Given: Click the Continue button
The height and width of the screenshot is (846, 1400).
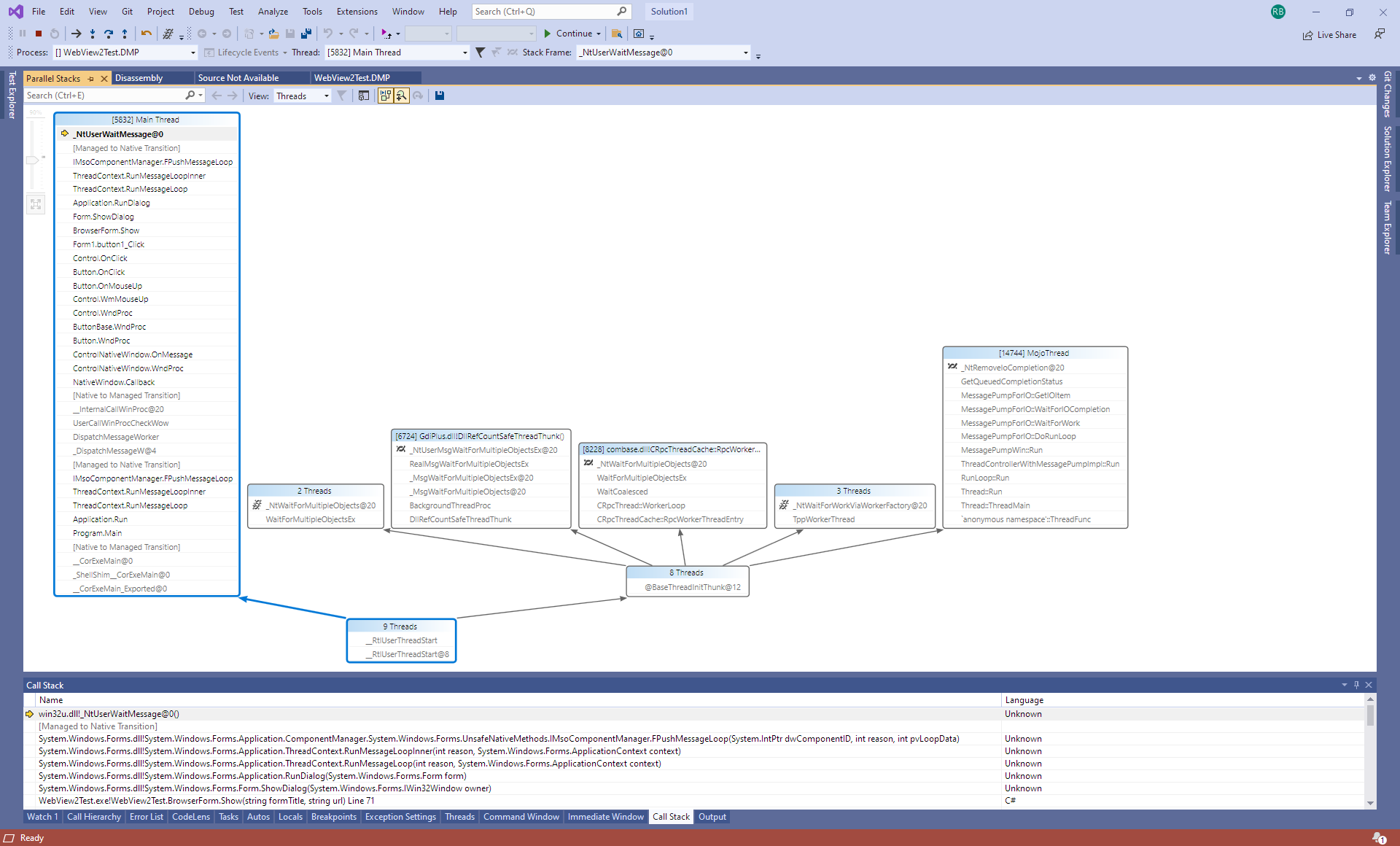Looking at the screenshot, I should [572, 34].
